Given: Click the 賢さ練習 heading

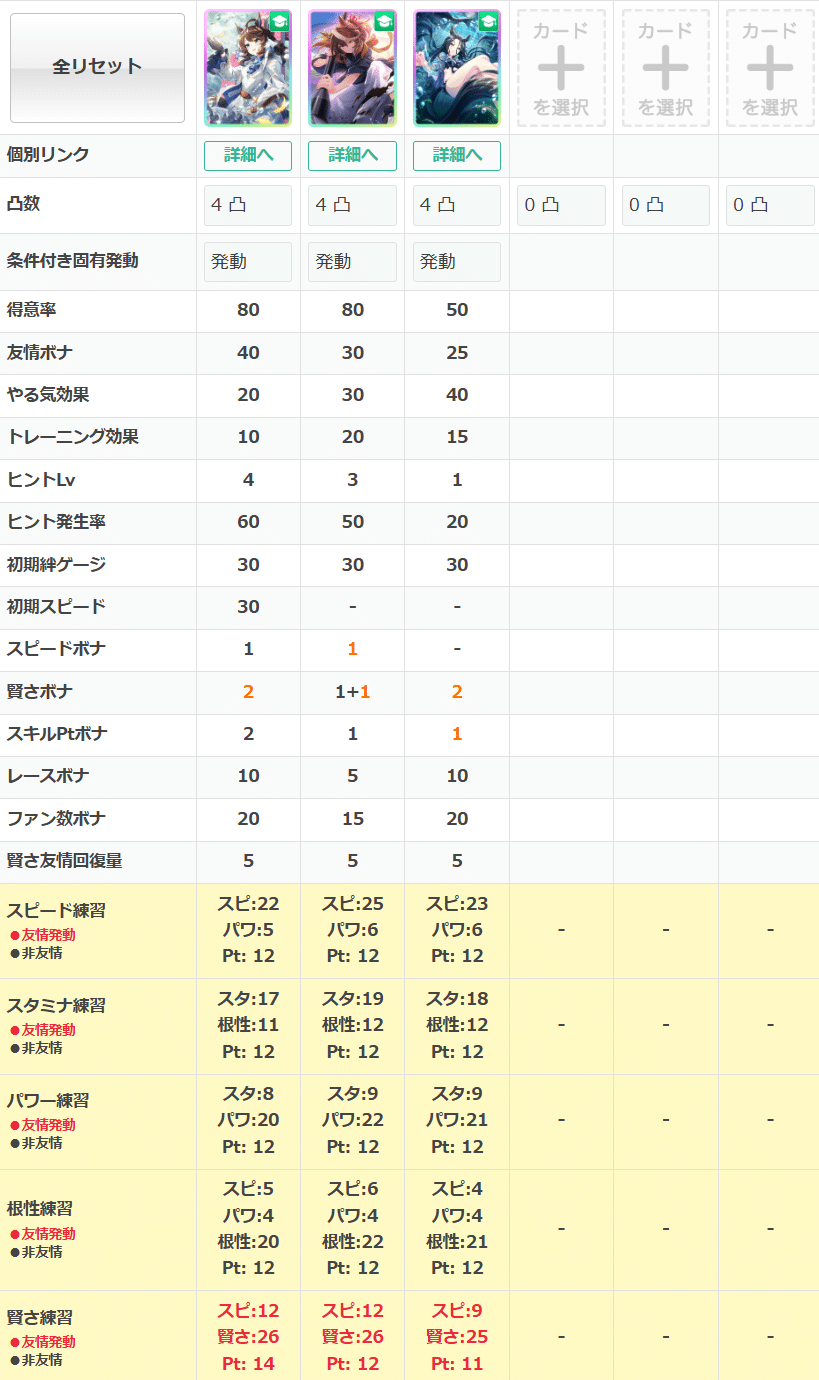Looking at the screenshot, I should 40,1318.
